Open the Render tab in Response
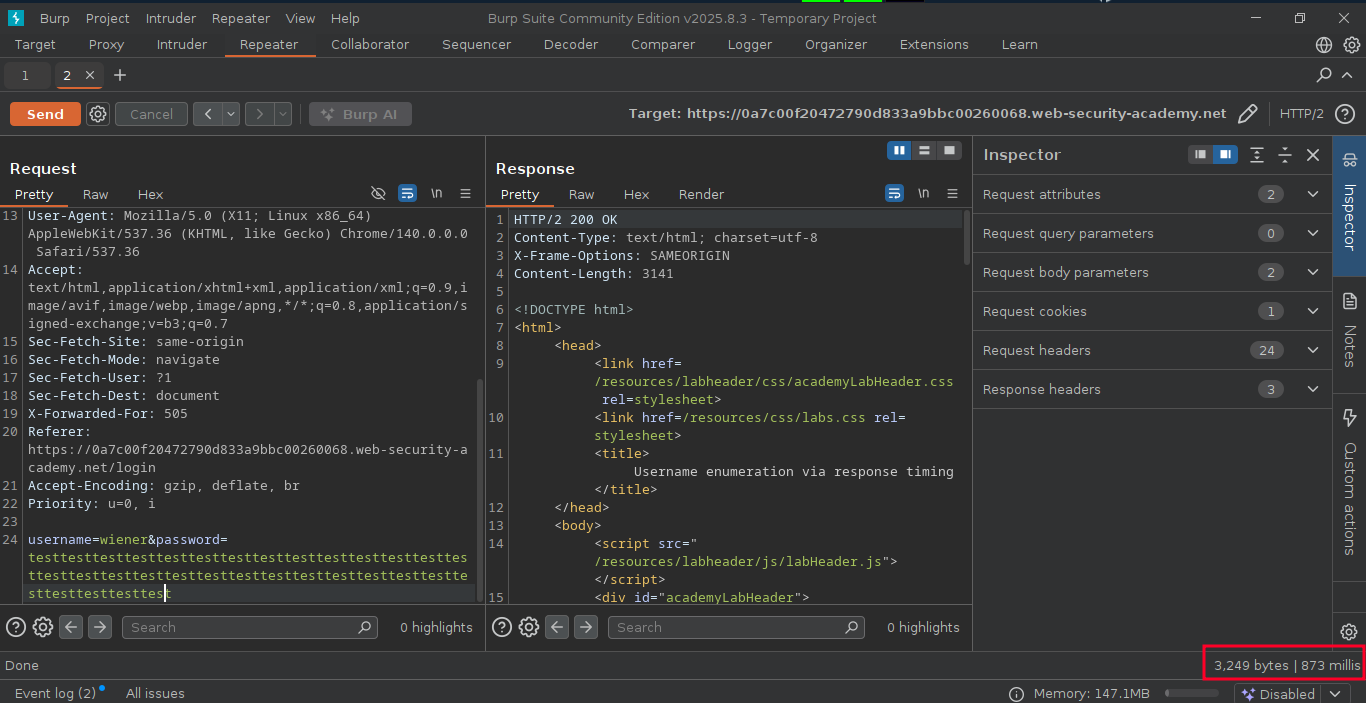This screenshot has height=703, width=1366. click(x=701, y=194)
